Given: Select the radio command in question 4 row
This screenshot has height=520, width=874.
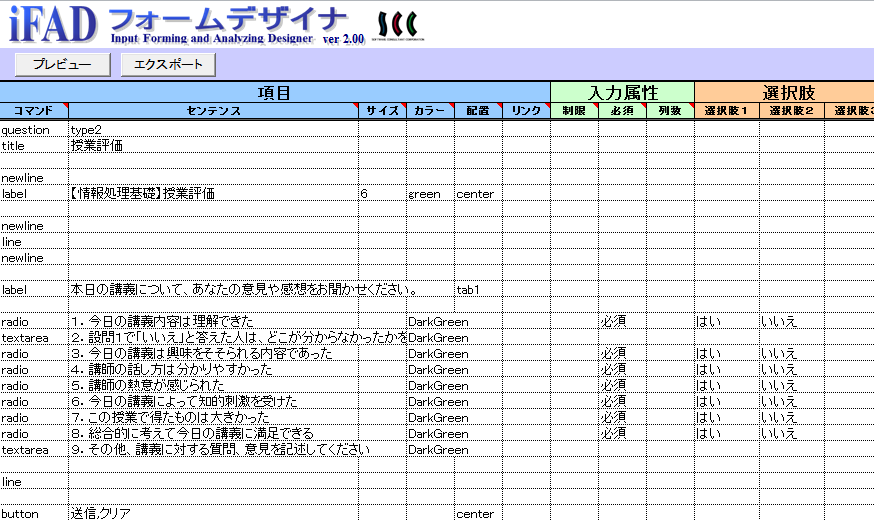Looking at the screenshot, I should (x=34, y=370).
